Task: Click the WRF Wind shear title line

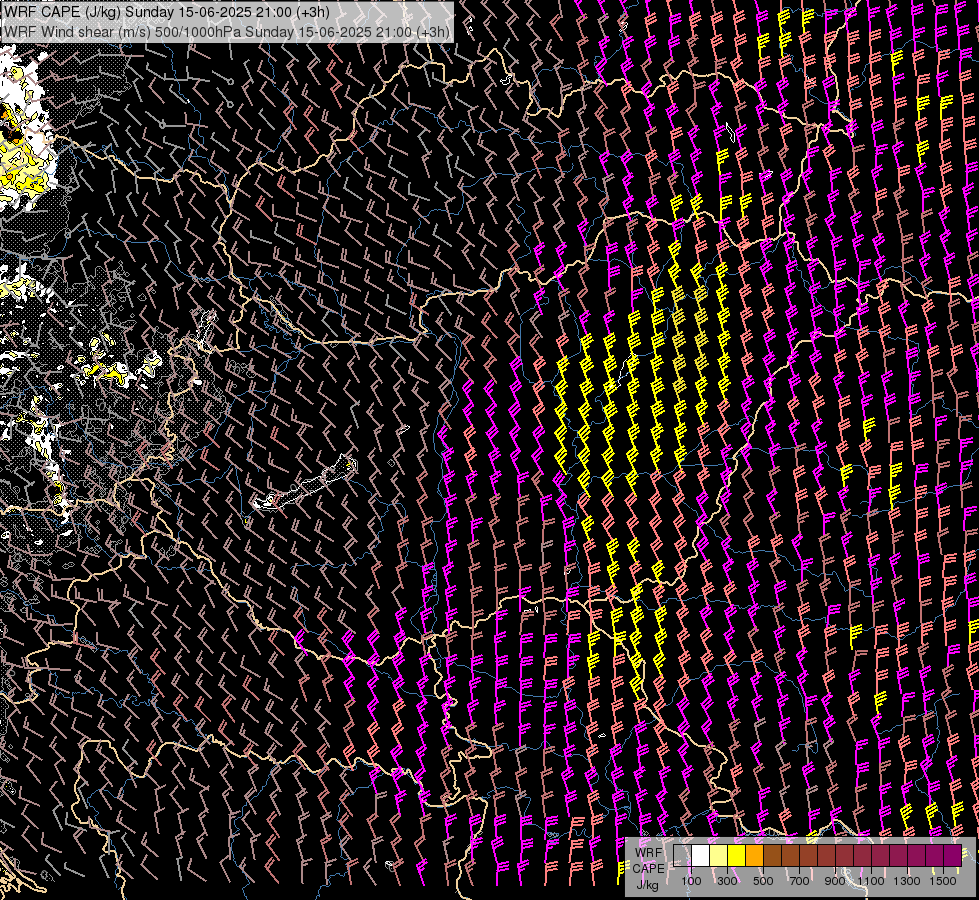Action: [227, 31]
